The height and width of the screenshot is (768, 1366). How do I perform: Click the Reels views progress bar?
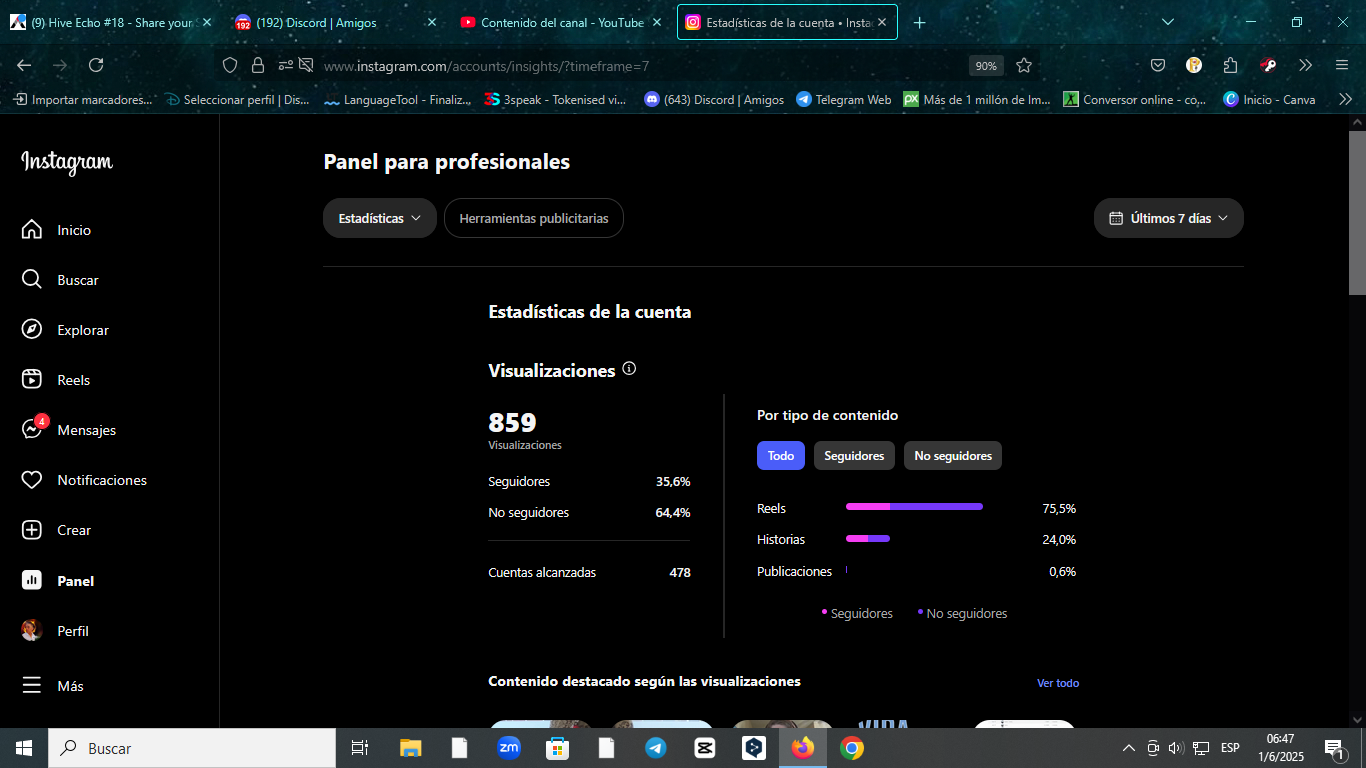click(x=914, y=507)
